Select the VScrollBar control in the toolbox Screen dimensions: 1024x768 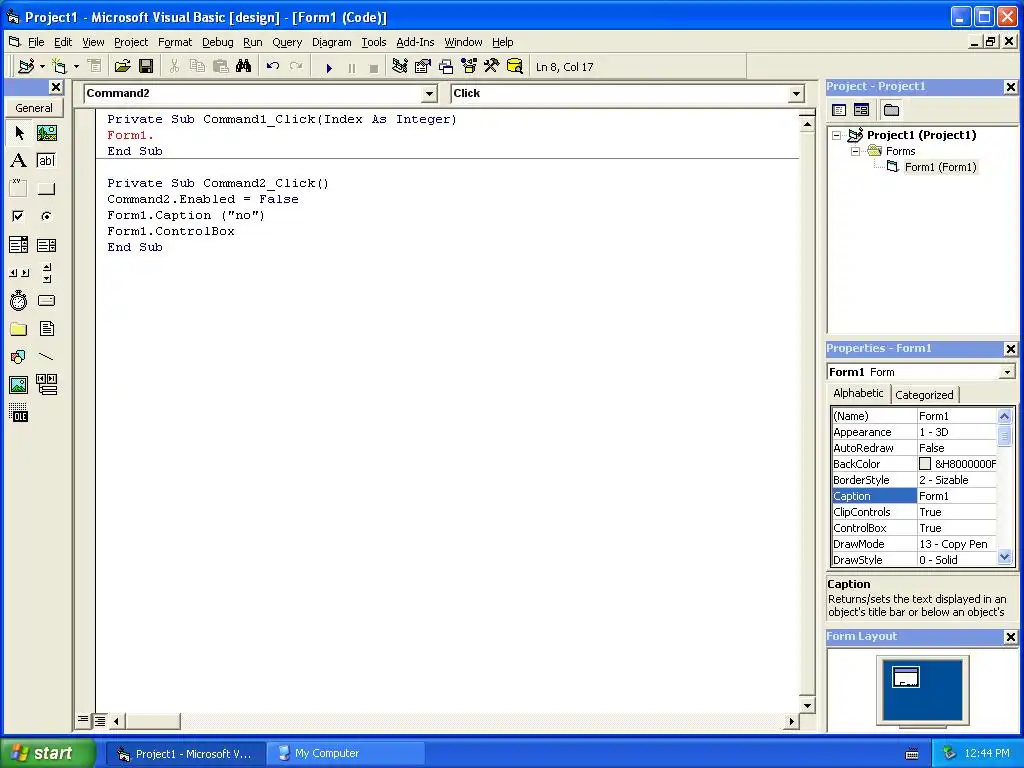(x=46, y=272)
